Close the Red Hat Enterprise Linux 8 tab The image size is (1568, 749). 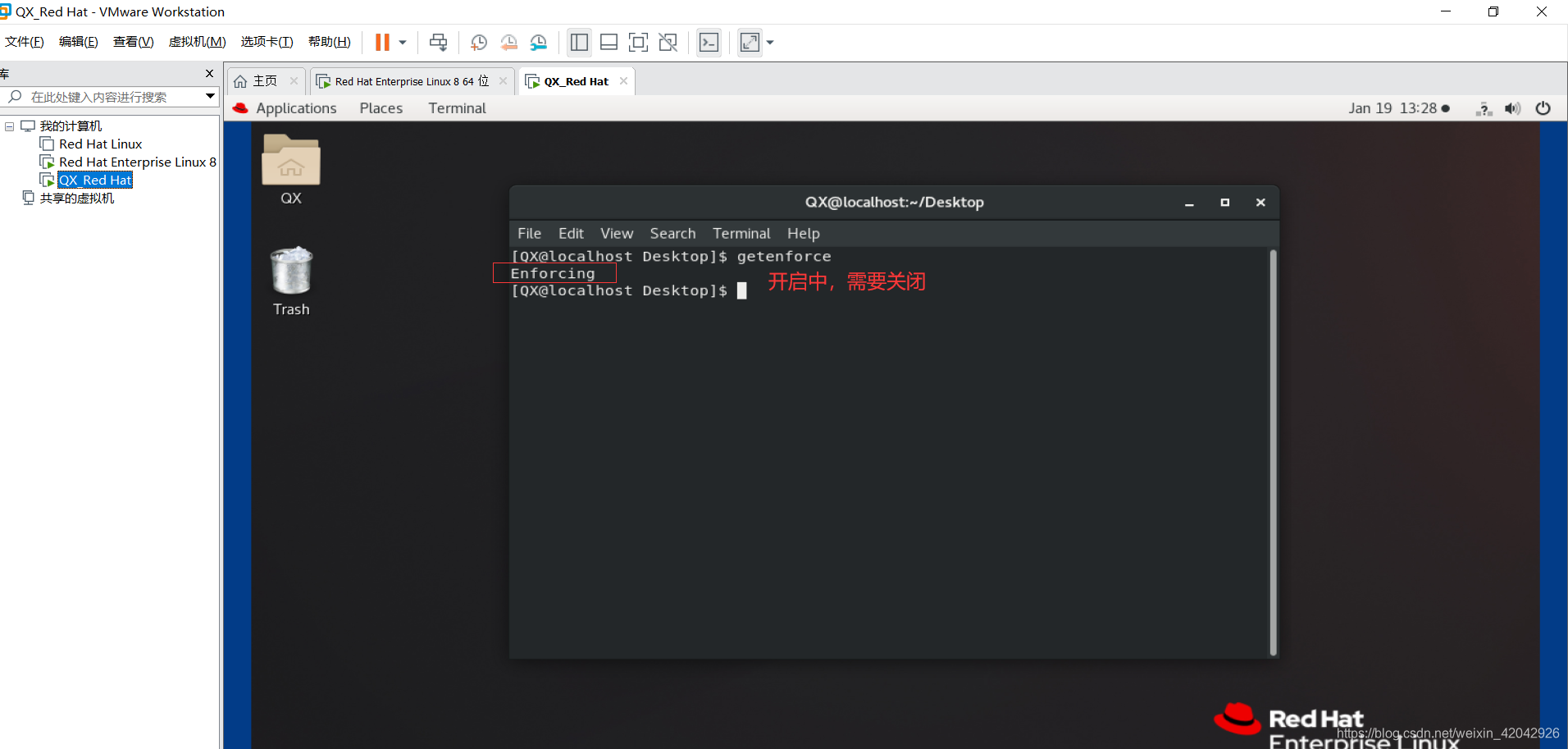503,80
